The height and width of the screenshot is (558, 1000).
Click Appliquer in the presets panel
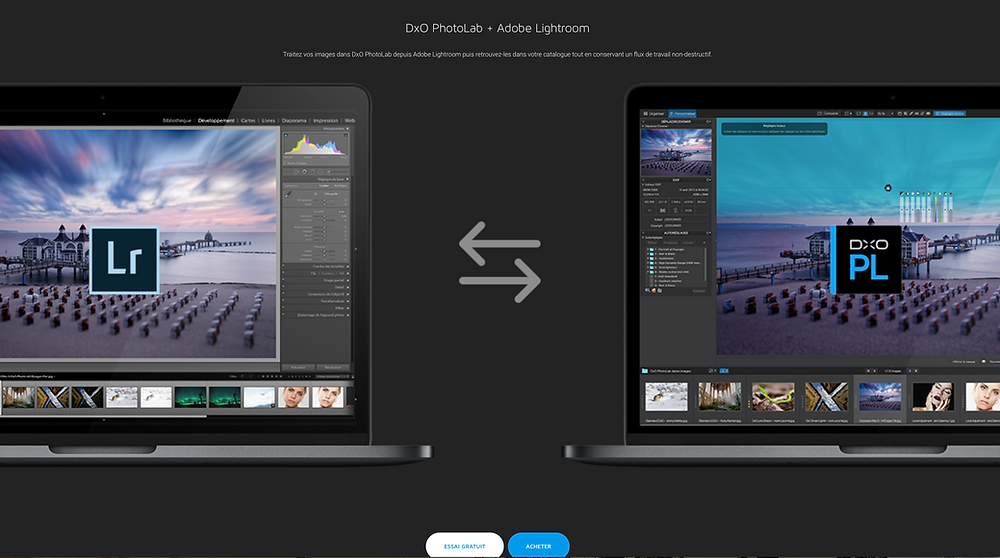point(699,291)
